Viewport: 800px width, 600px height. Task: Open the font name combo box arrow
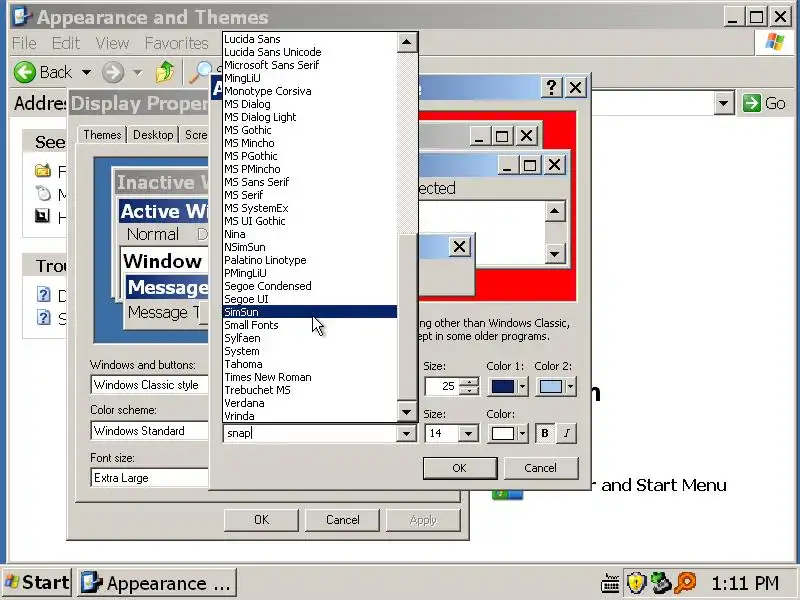pyautogui.click(x=406, y=434)
